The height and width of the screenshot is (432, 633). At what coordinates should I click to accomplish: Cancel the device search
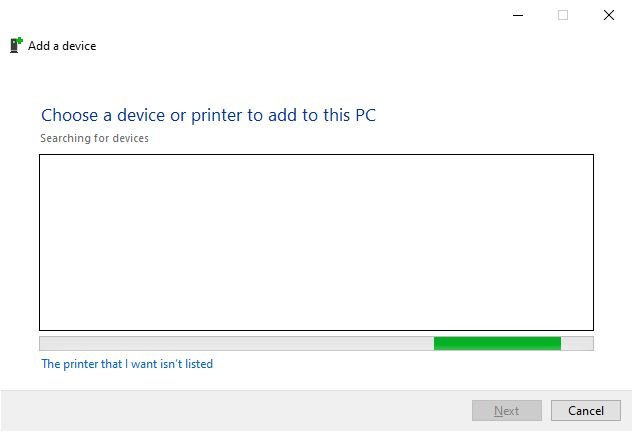pyautogui.click(x=586, y=411)
